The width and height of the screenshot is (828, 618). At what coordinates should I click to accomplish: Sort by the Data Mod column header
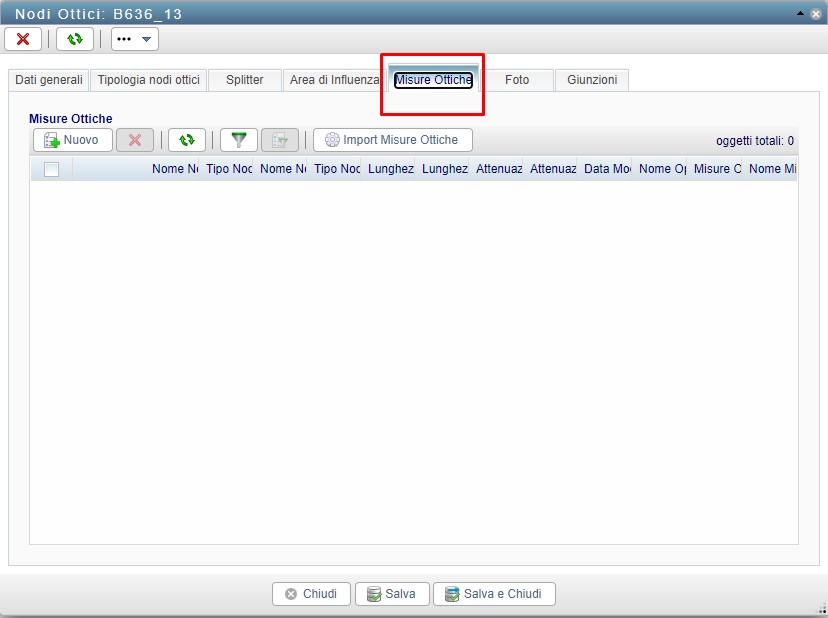[607, 169]
